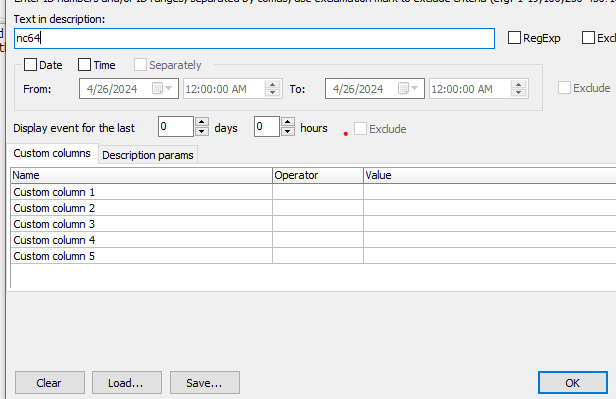Increment the hours value
Viewport: 616px width, 399px height.
288,122
